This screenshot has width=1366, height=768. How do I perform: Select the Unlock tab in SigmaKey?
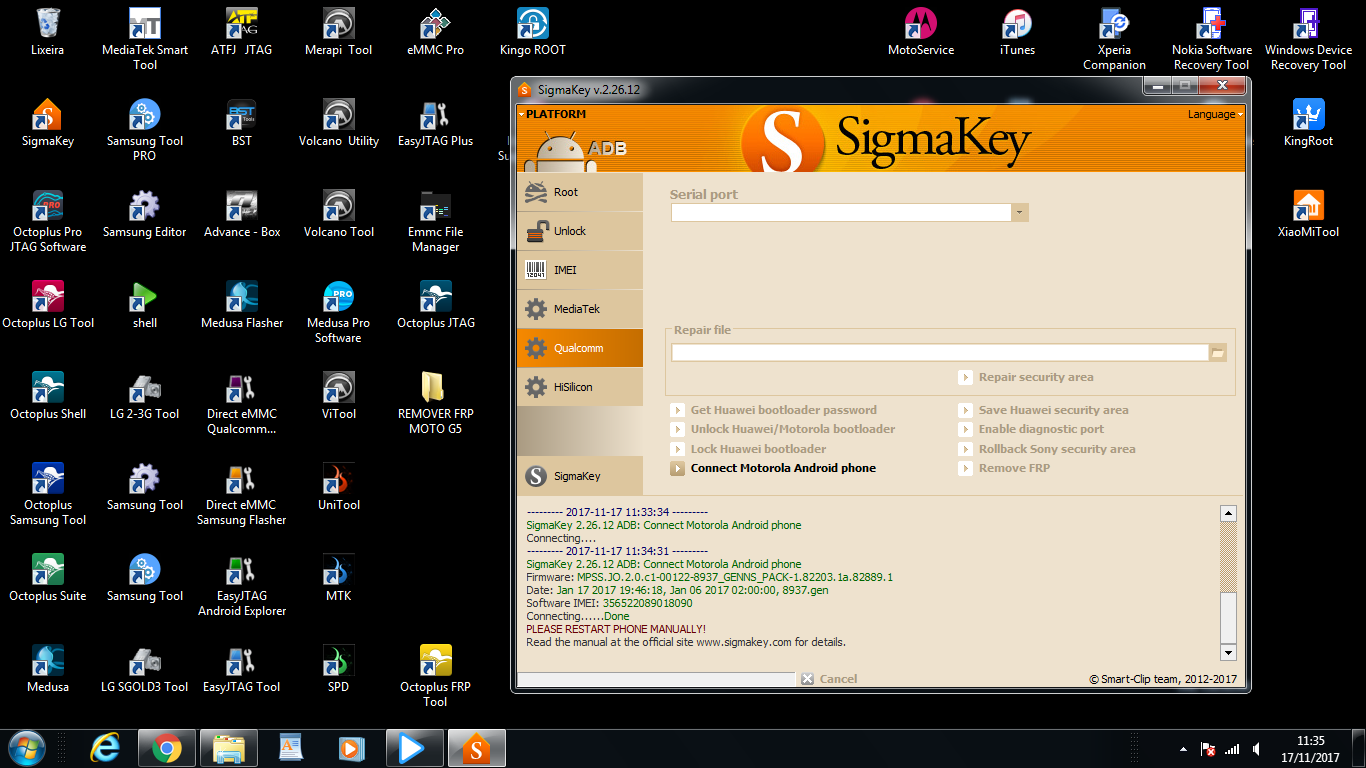[580, 231]
